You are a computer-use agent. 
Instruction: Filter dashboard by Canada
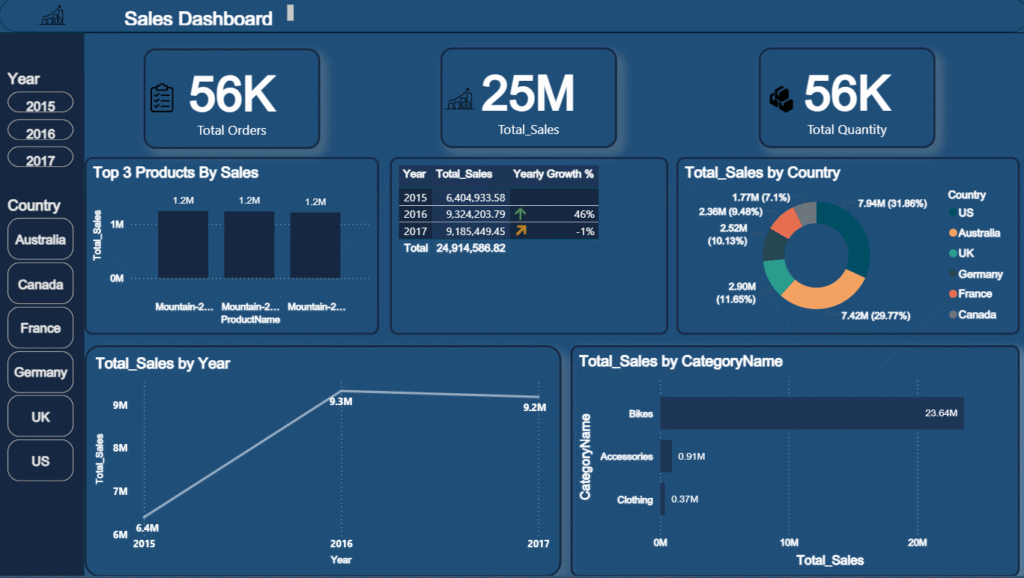(x=41, y=285)
